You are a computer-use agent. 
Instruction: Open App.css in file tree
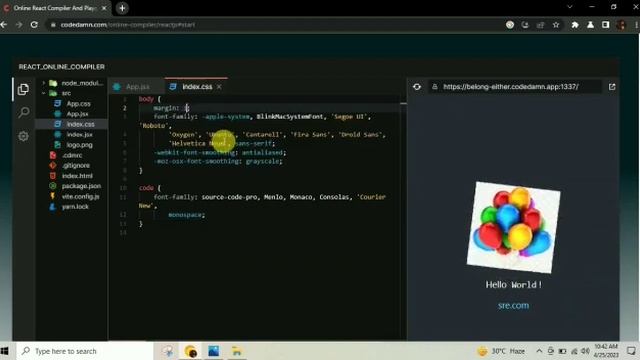coord(78,104)
